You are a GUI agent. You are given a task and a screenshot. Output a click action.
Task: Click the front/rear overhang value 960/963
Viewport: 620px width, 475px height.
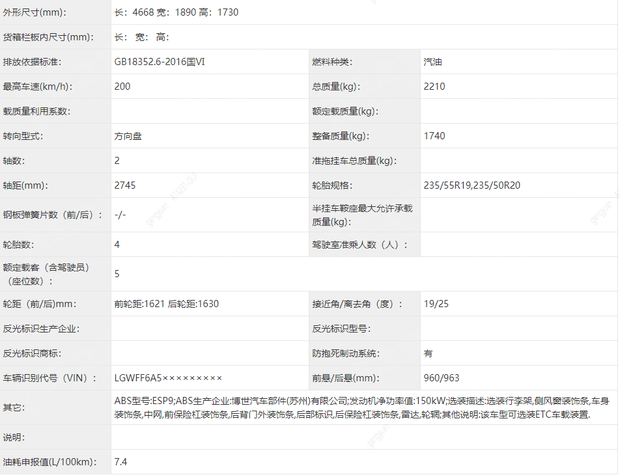442,378
